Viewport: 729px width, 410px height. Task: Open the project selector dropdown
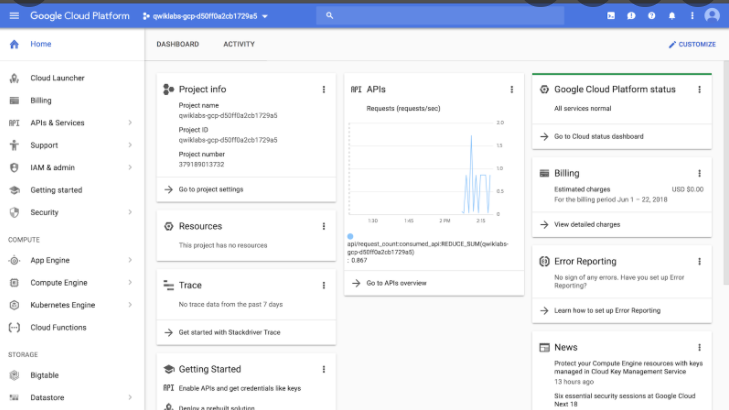[x=205, y=16]
